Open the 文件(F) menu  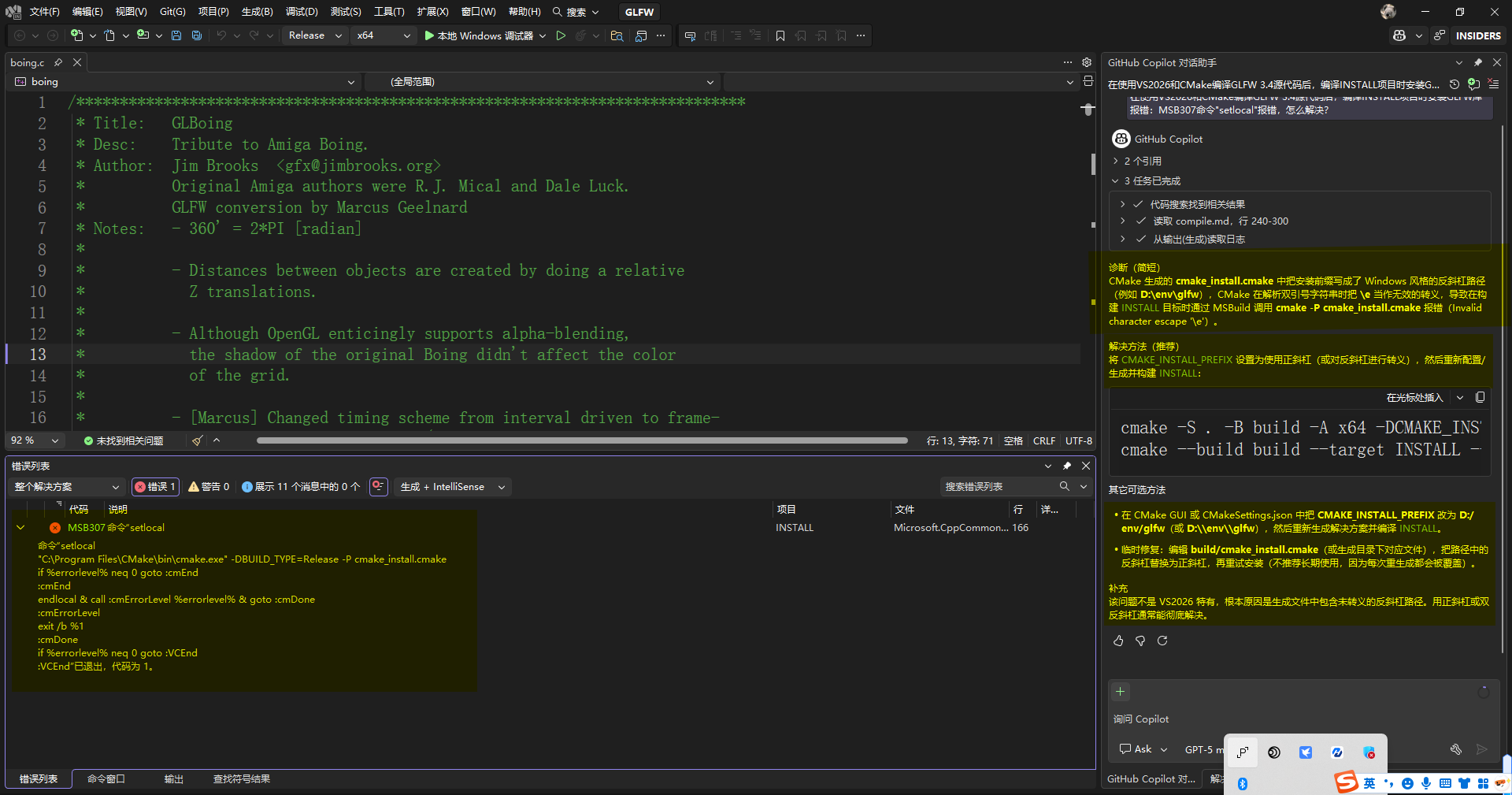45,12
